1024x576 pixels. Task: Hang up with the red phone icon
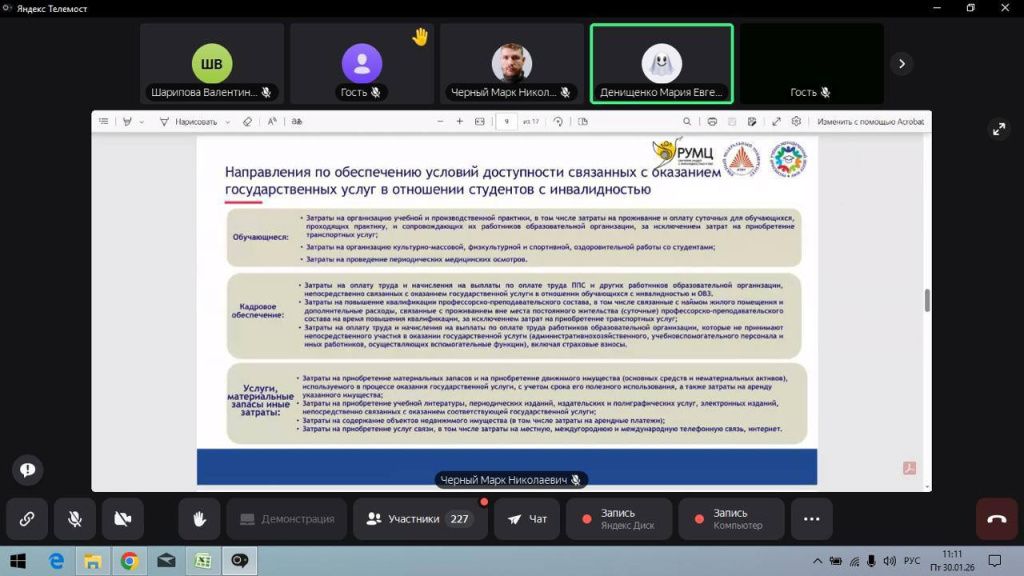pyautogui.click(x=996, y=519)
